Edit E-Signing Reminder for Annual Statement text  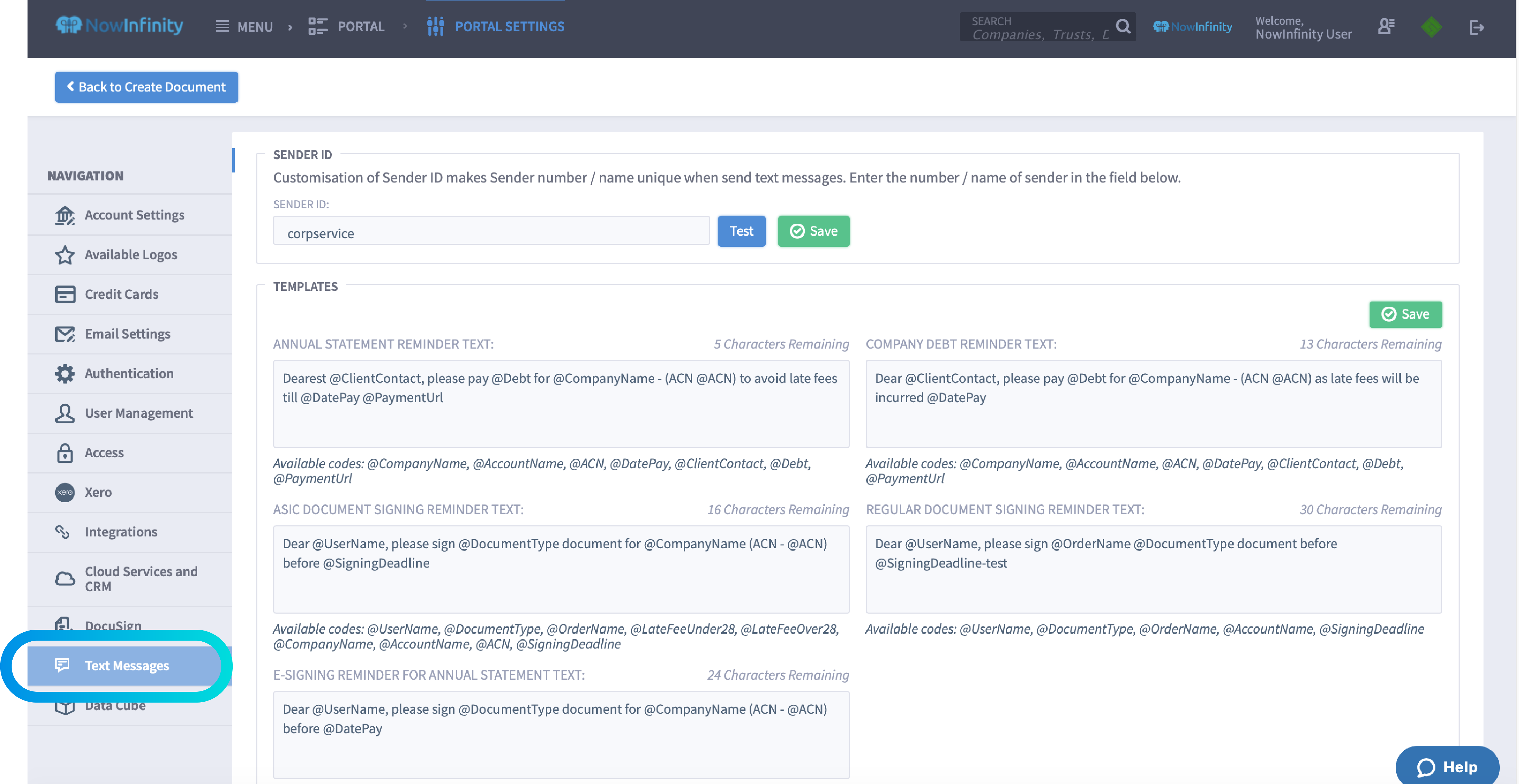coord(561,735)
